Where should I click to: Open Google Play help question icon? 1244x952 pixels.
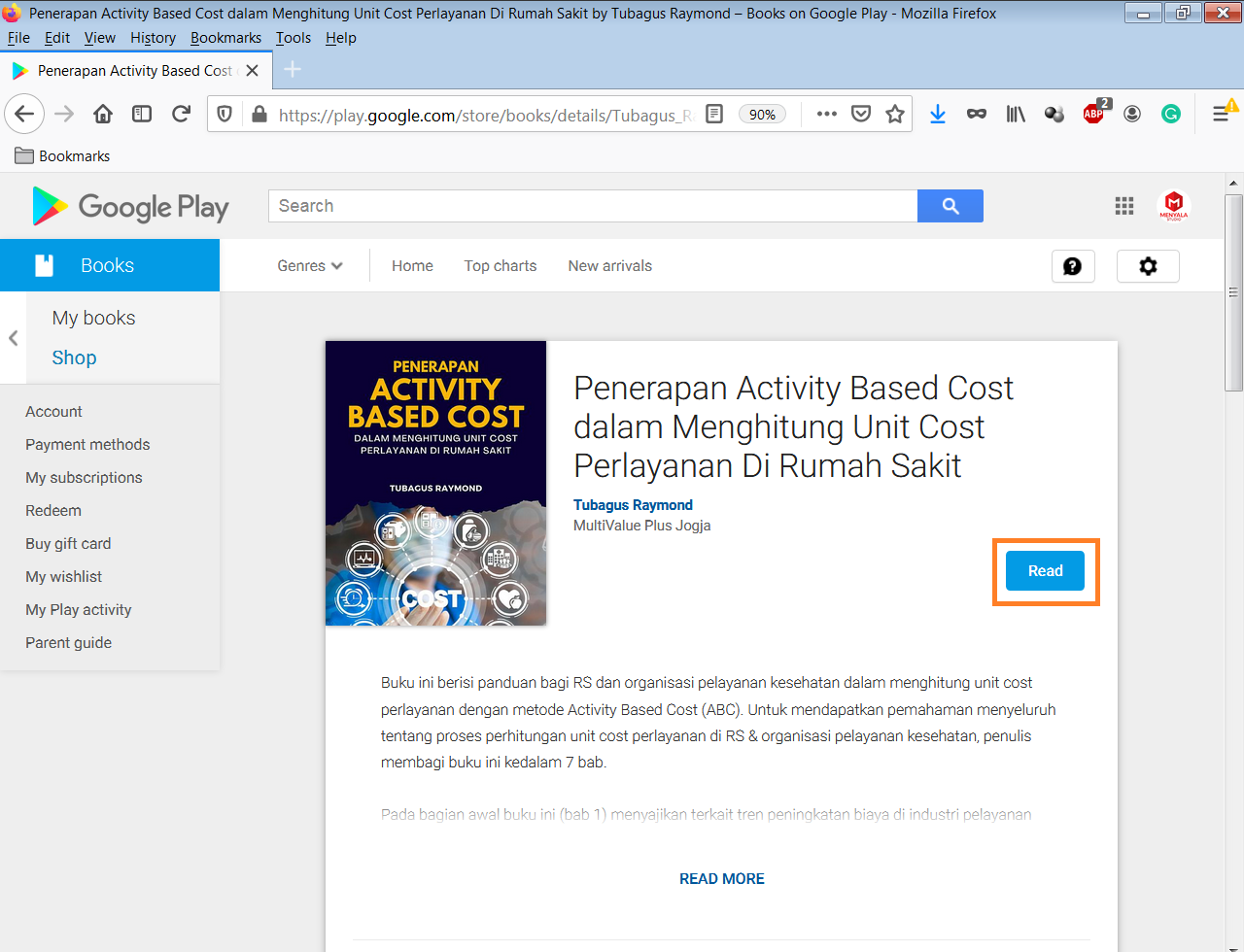pyautogui.click(x=1072, y=266)
